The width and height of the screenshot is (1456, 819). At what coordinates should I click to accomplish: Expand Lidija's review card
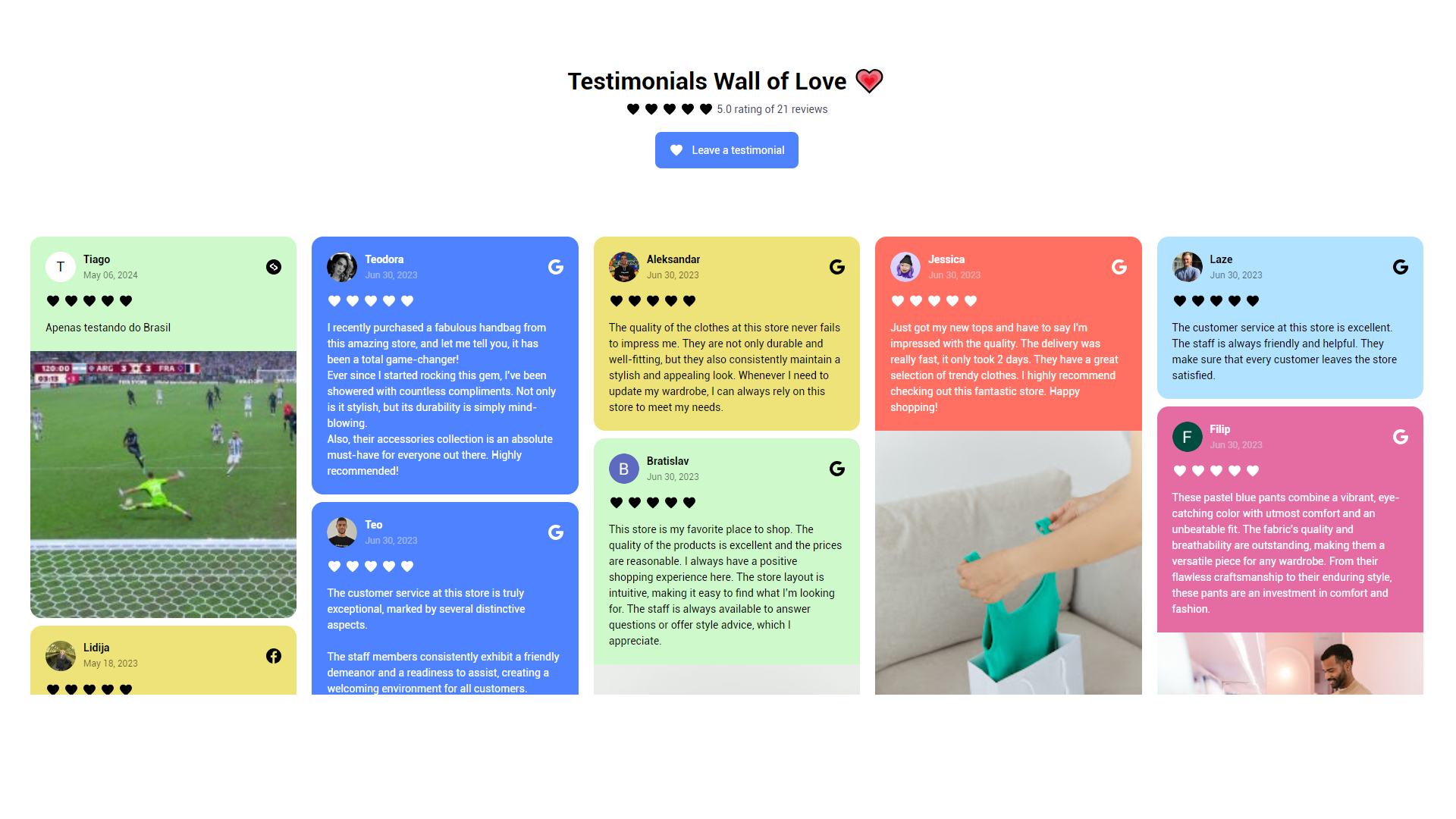(x=164, y=665)
